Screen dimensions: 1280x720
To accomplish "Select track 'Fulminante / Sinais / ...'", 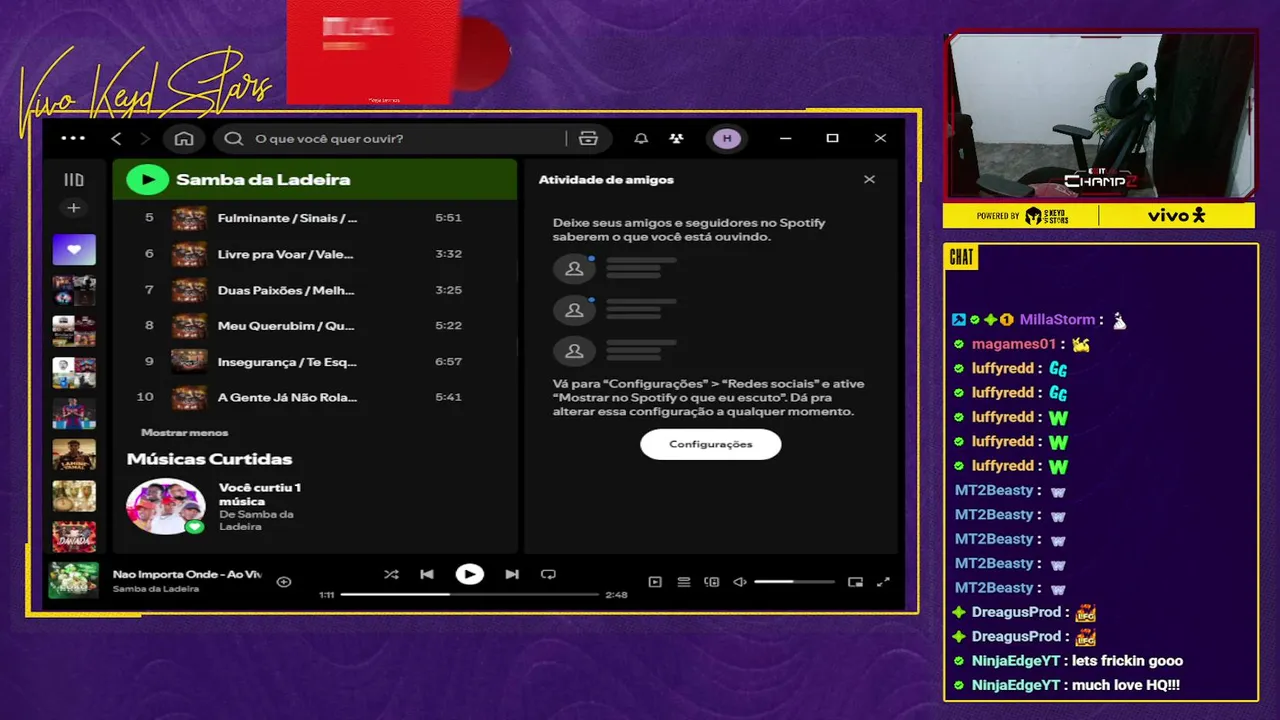I will (x=287, y=218).
